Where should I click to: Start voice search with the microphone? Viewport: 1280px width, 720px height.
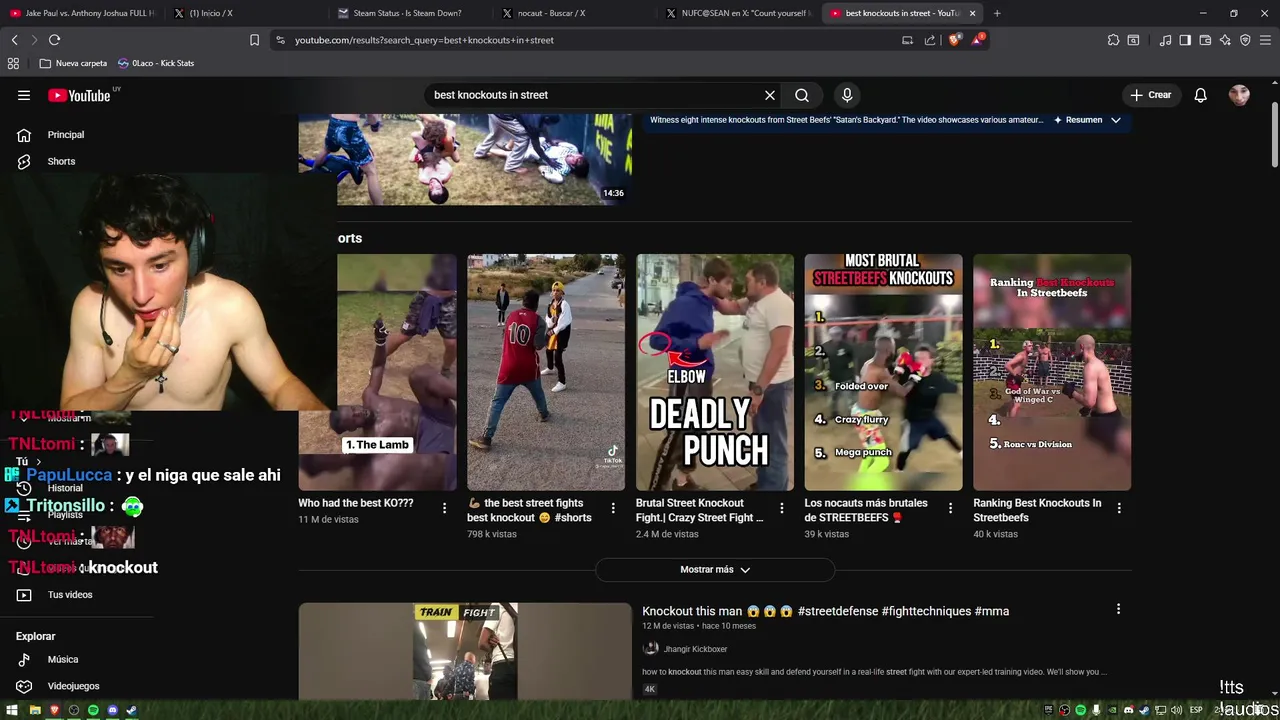(x=847, y=95)
